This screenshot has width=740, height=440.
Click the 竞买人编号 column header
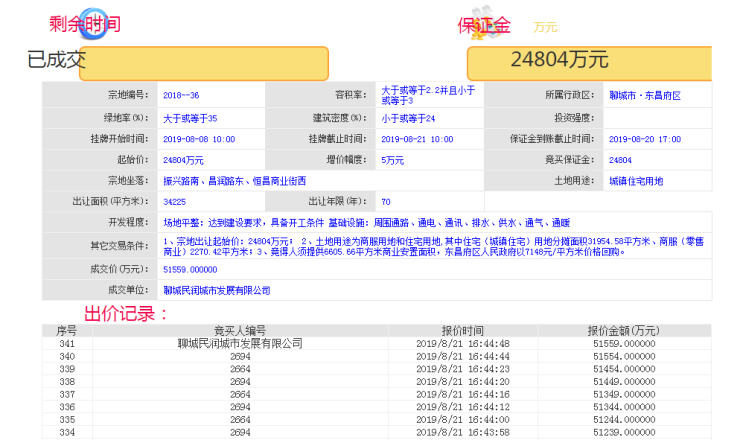pyautogui.click(x=240, y=330)
